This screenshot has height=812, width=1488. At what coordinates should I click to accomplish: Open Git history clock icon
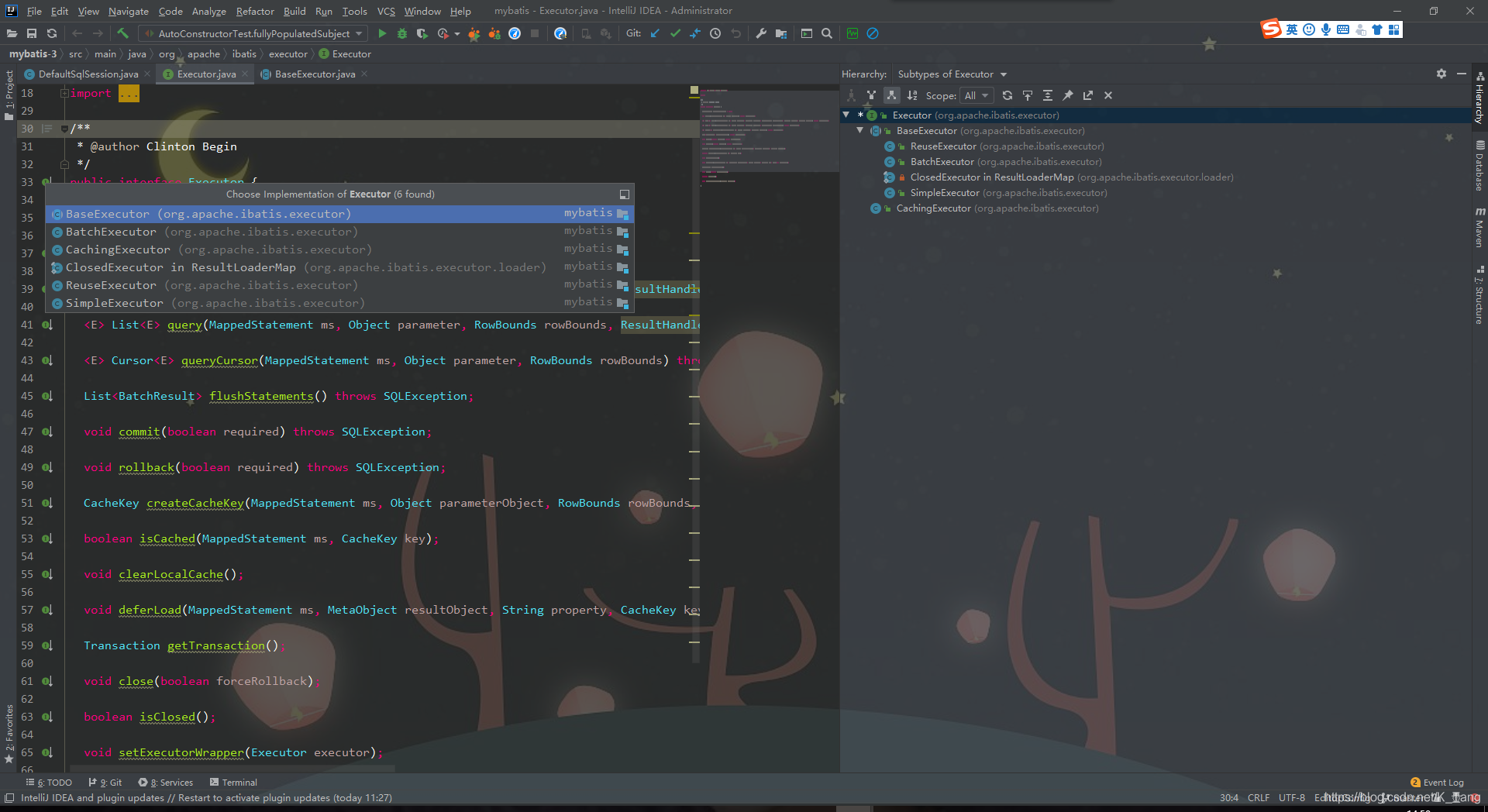tap(715, 33)
